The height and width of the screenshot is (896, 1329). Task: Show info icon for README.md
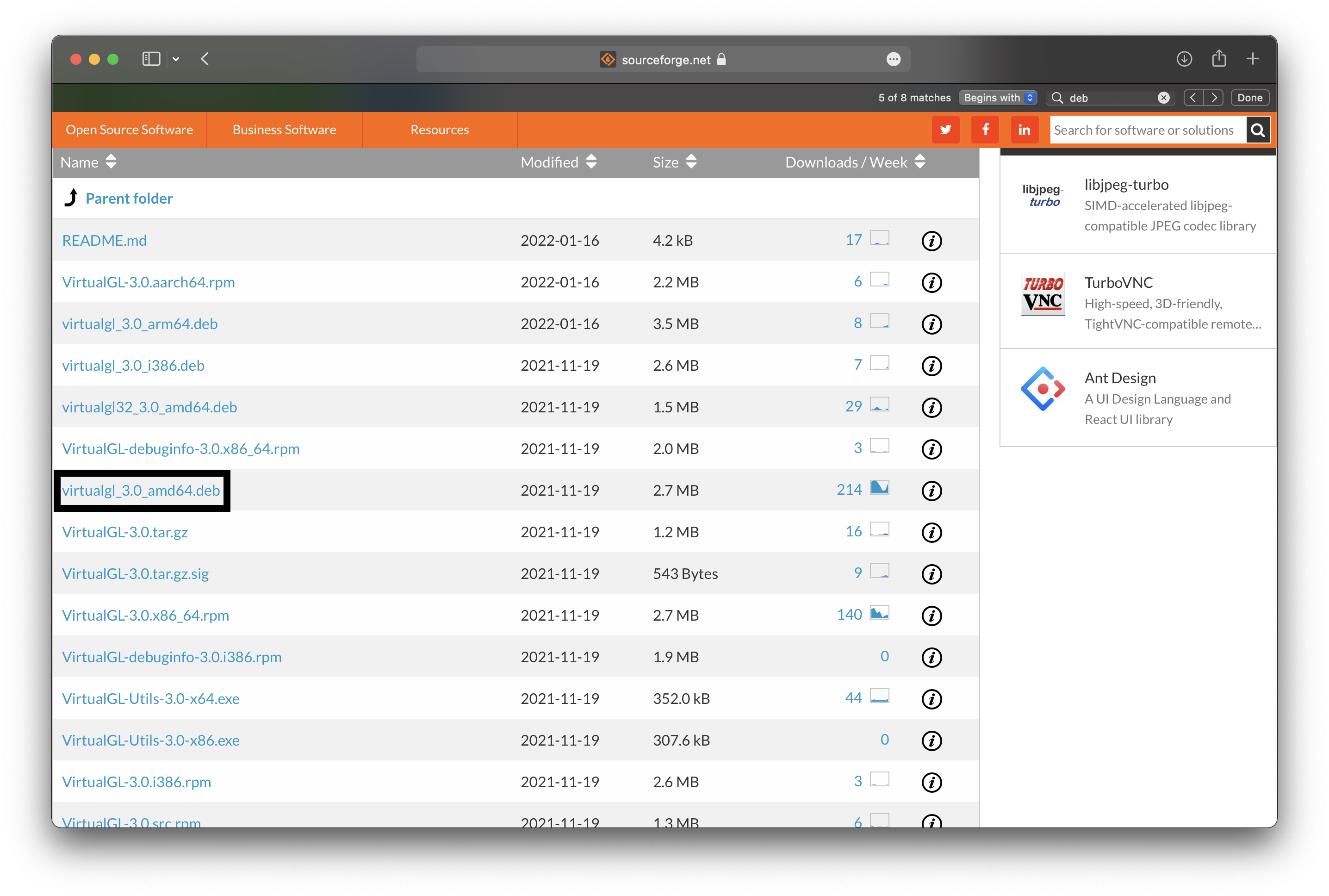pos(932,241)
